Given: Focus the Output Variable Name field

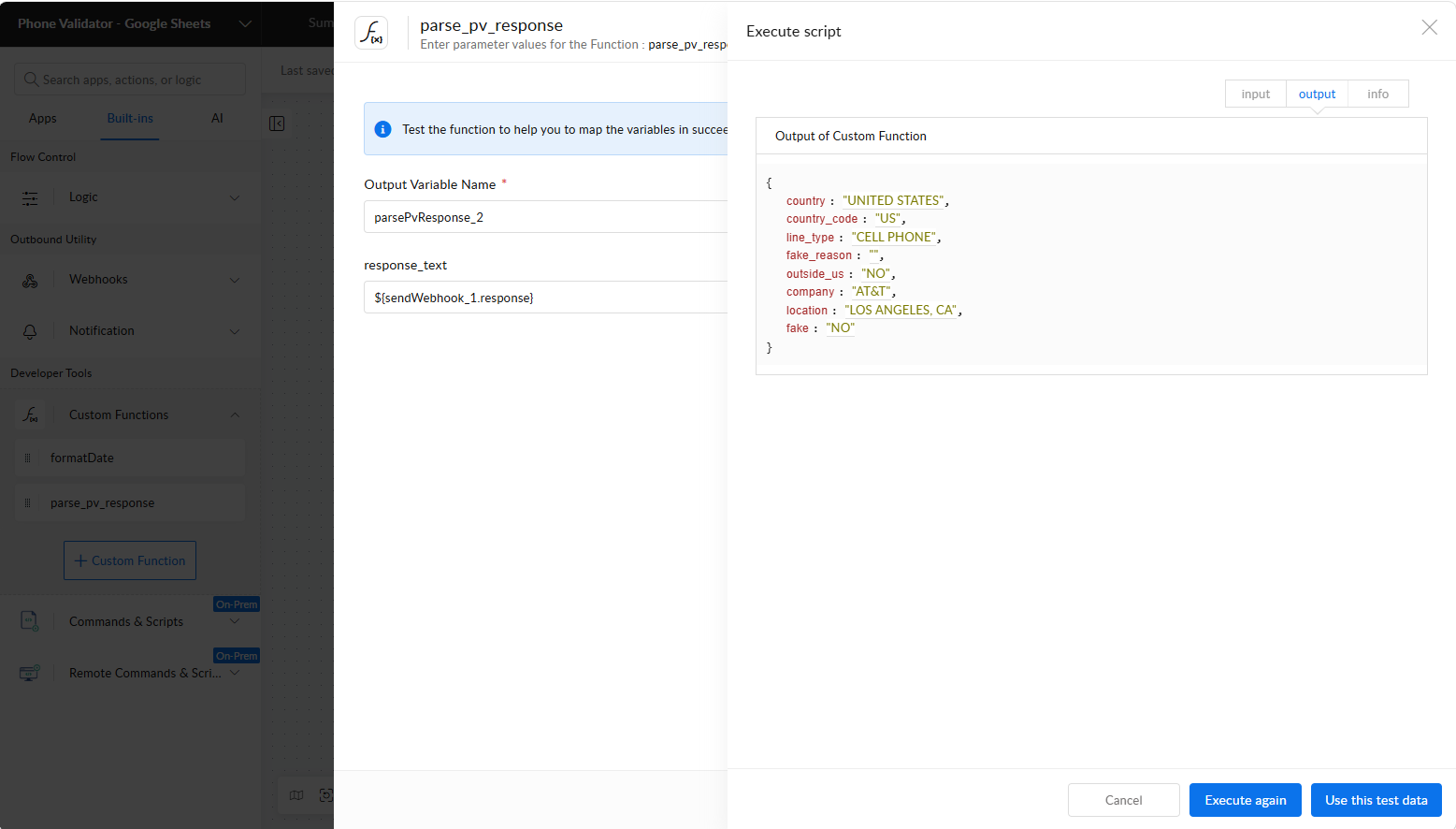Looking at the screenshot, I should (x=545, y=217).
